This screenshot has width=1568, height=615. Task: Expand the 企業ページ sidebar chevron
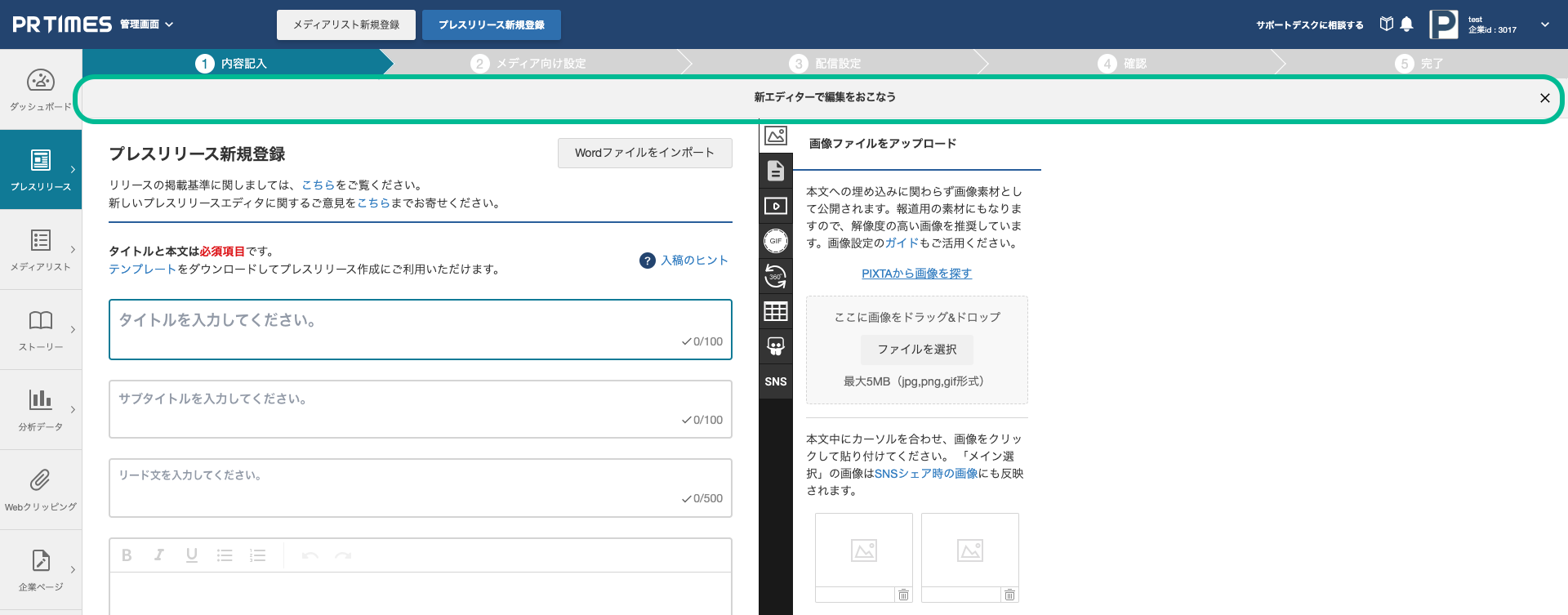[x=73, y=570]
